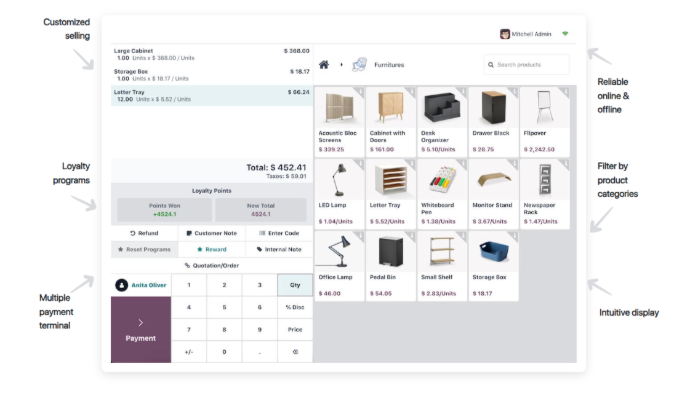
Task: Open Mitchell Admin user avatar
Action: 505,34
